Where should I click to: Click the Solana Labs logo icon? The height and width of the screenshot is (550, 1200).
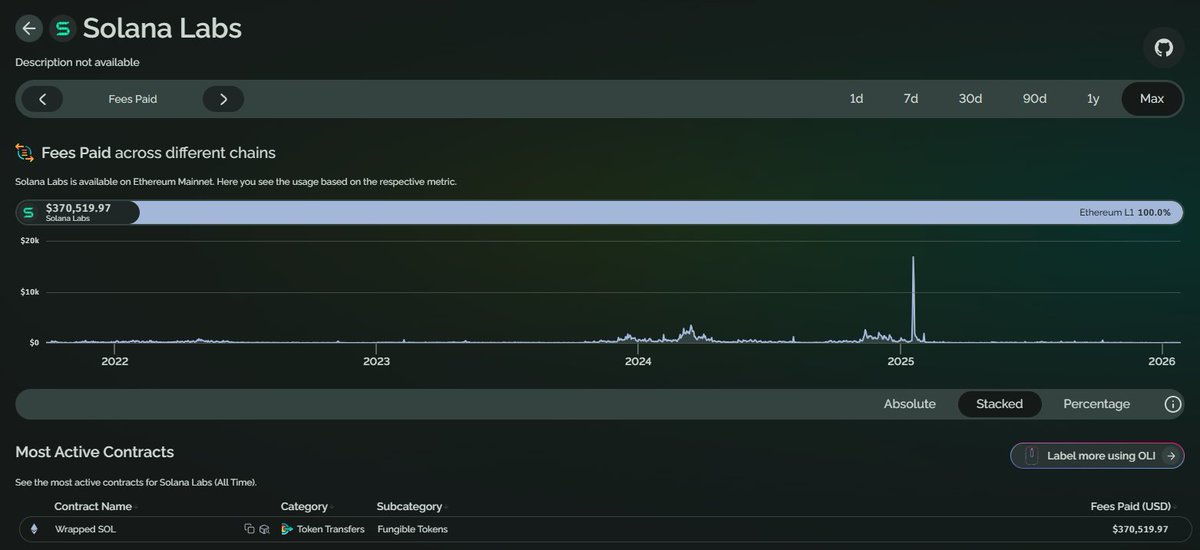click(63, 28)
